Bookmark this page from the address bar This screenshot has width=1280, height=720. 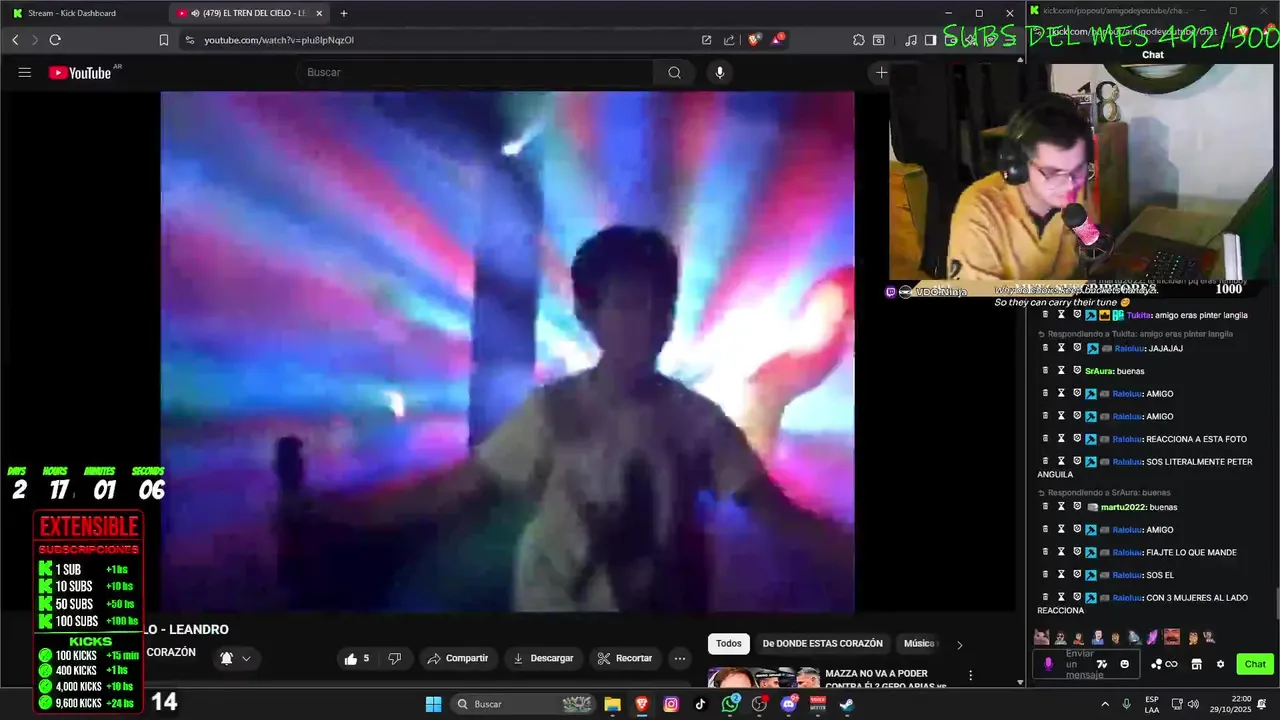164,40
